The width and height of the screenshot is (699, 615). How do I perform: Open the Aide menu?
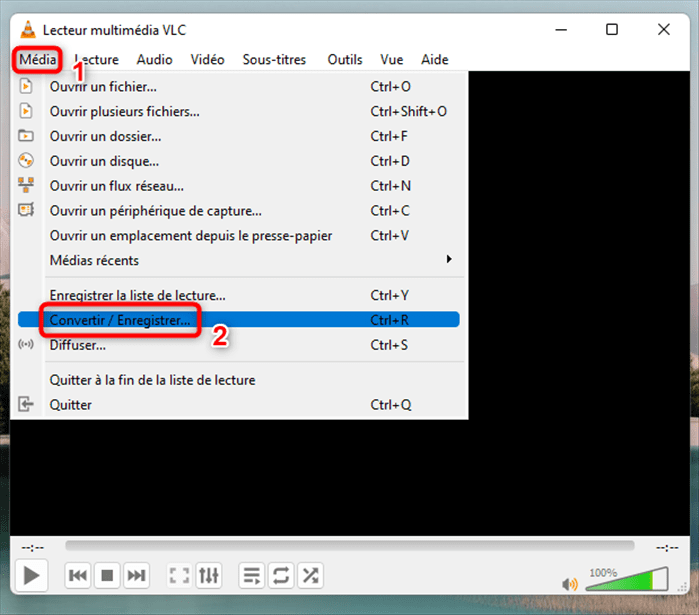435,59
